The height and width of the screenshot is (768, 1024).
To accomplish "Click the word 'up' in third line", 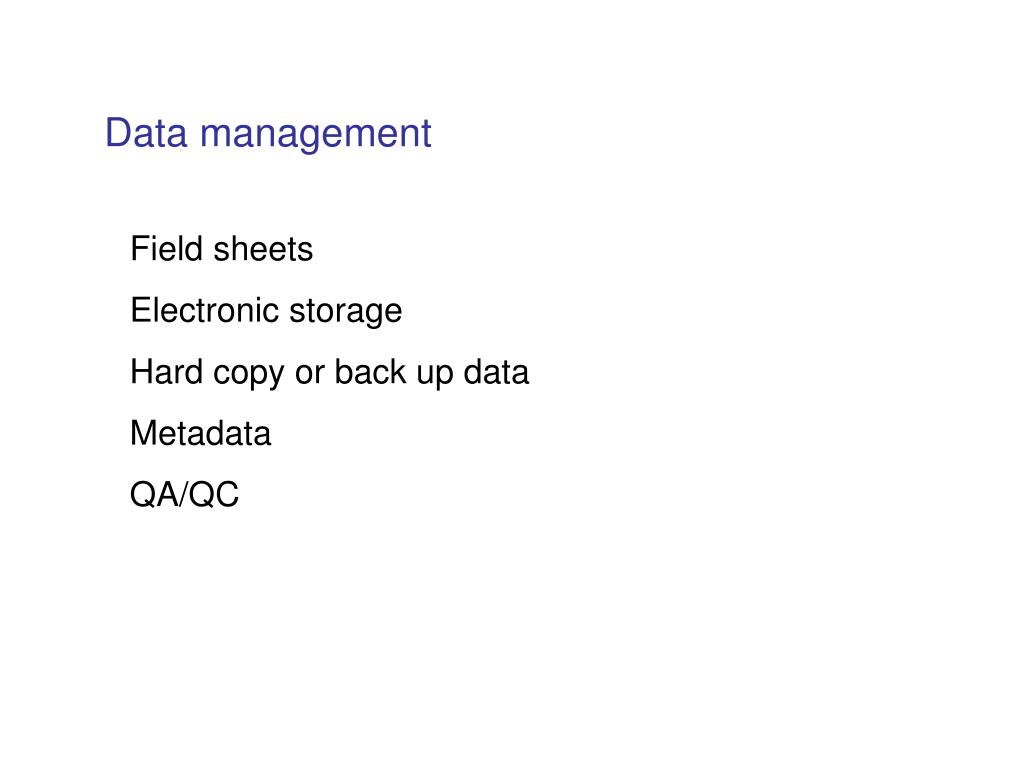I will 434,374.
